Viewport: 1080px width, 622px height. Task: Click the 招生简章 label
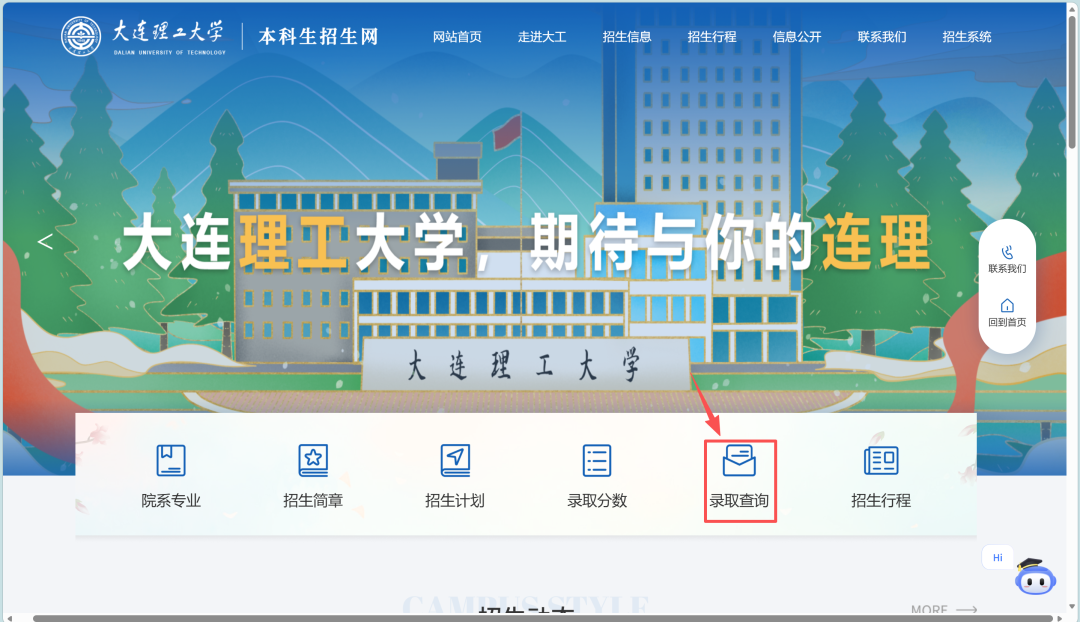pyautogui.click(x=313, y=501)
